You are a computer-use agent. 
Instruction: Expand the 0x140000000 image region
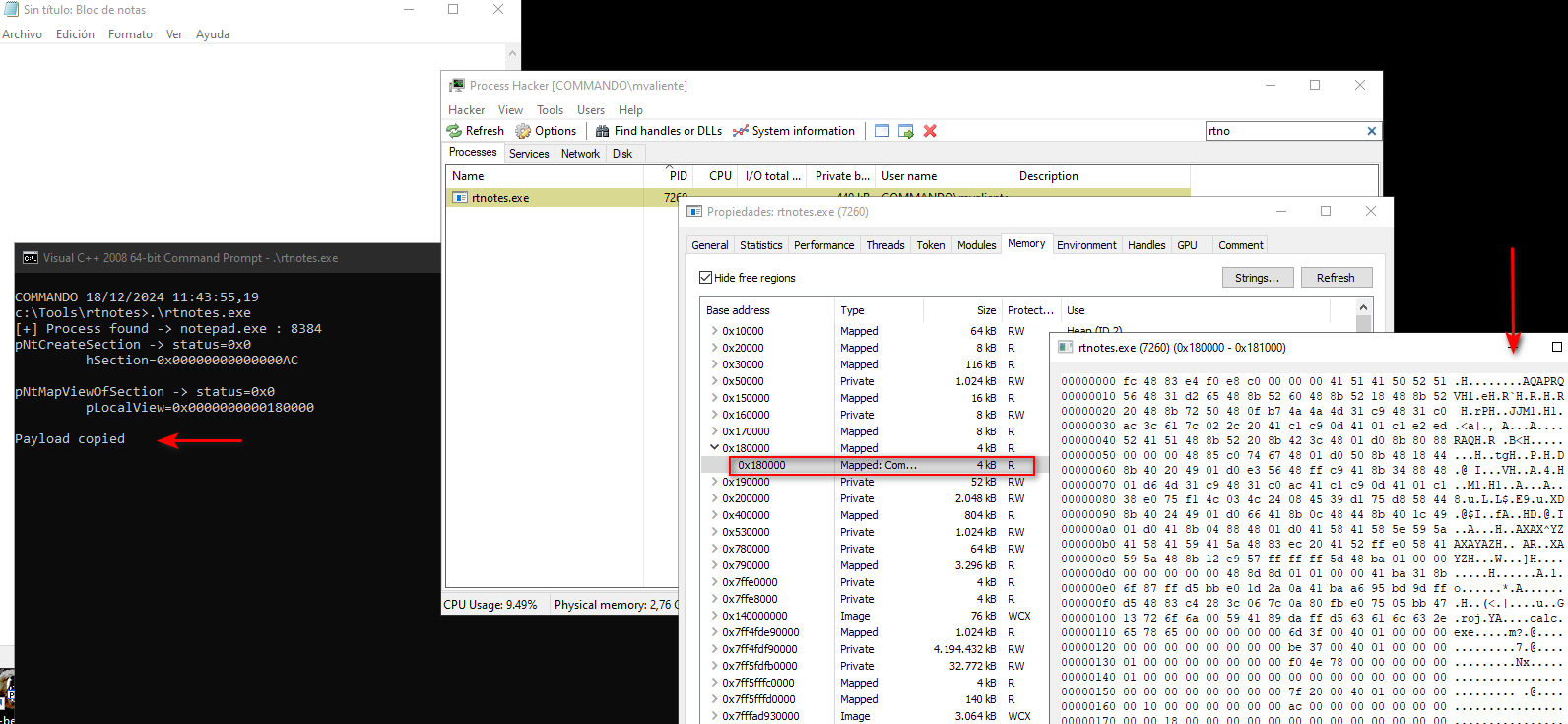714,616
